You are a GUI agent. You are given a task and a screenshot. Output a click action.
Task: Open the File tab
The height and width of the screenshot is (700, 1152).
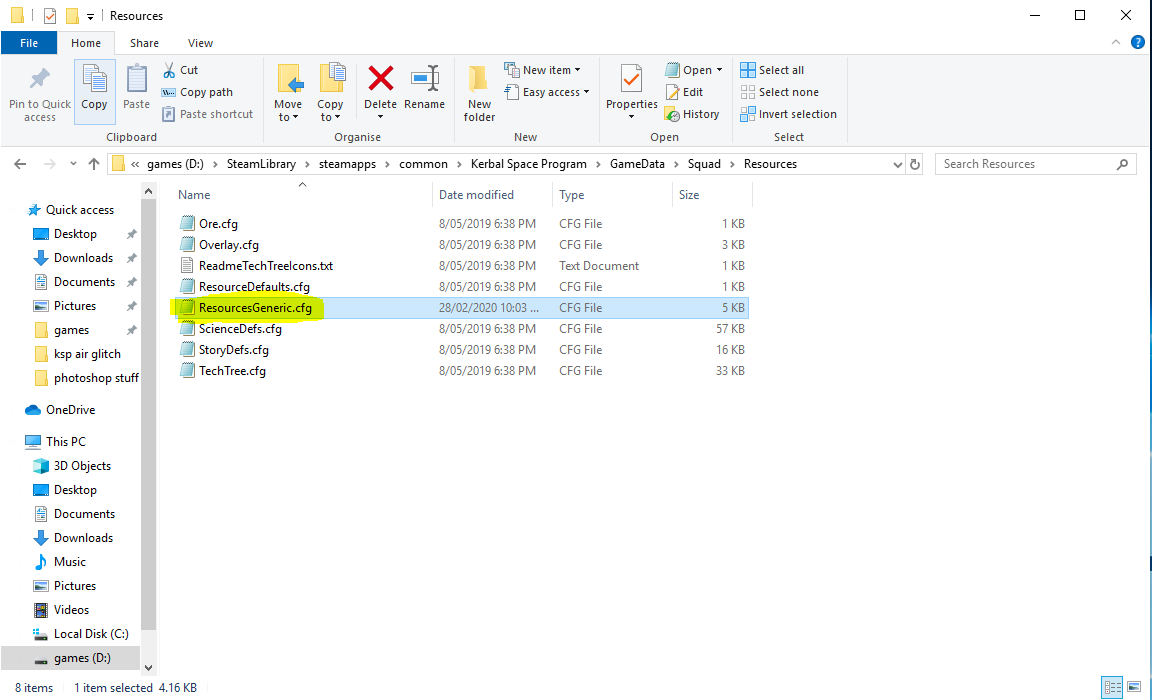click(29, 43)
